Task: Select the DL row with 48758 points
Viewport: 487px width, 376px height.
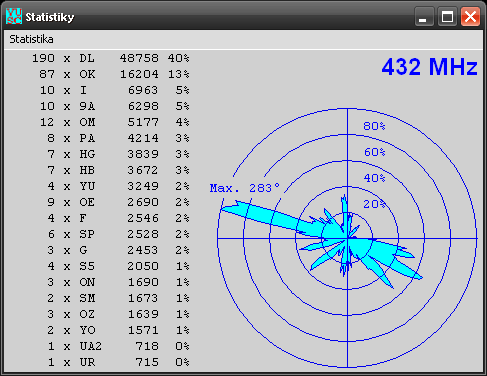Action: click(x=111, y=58)
